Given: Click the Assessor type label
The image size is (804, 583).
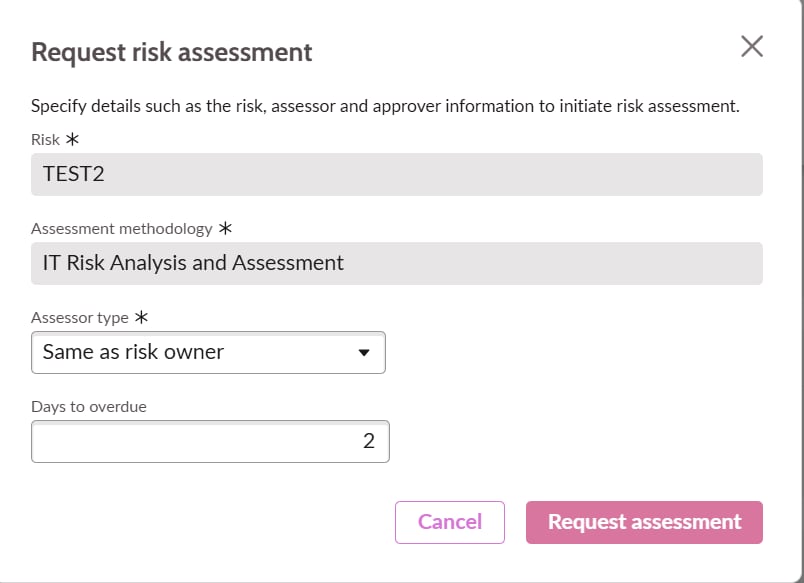Looking at the screenshot, I should click(x=80, y=317).
